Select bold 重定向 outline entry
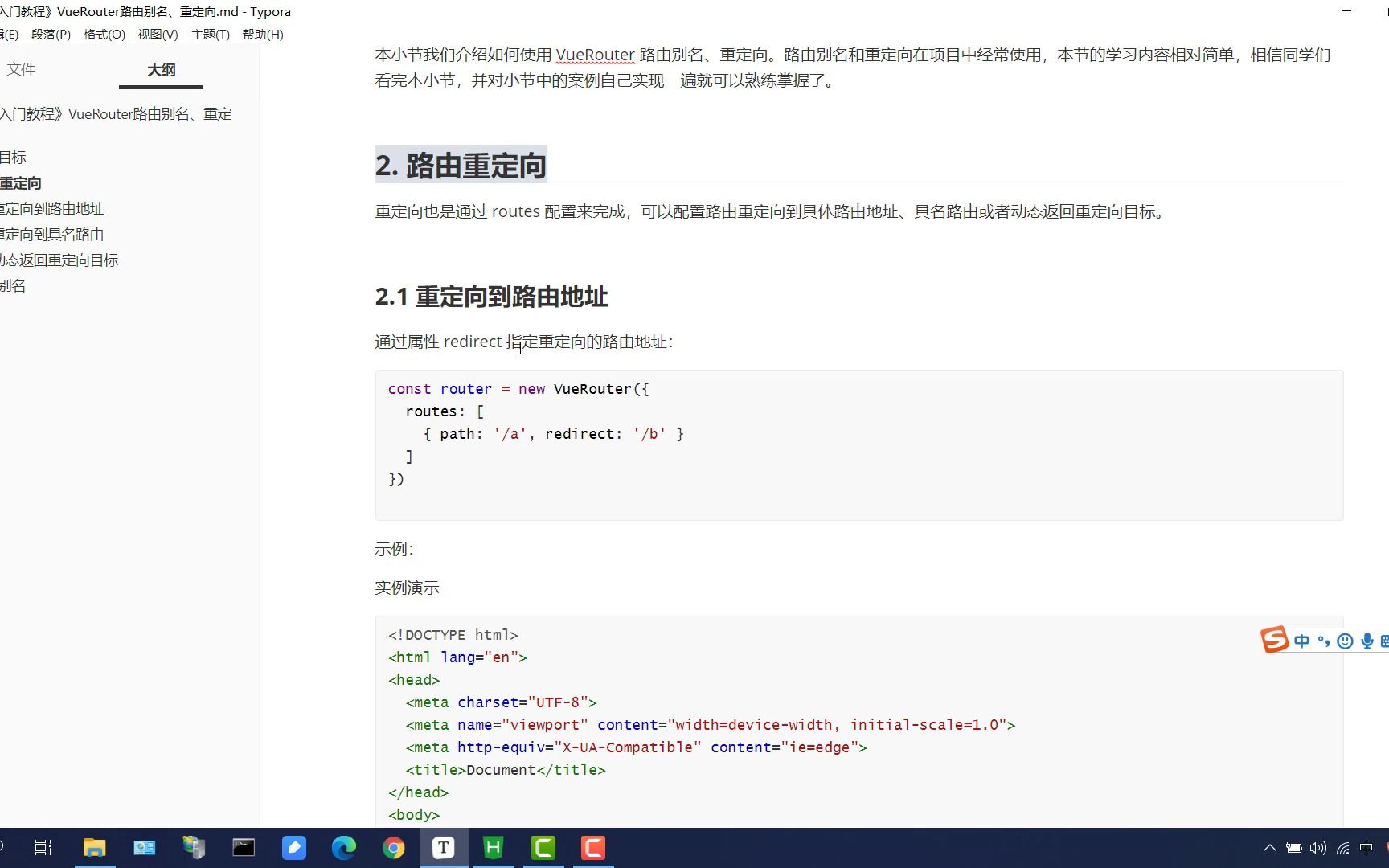Screen dimensions: 1389x868 [x=21, y=183]
